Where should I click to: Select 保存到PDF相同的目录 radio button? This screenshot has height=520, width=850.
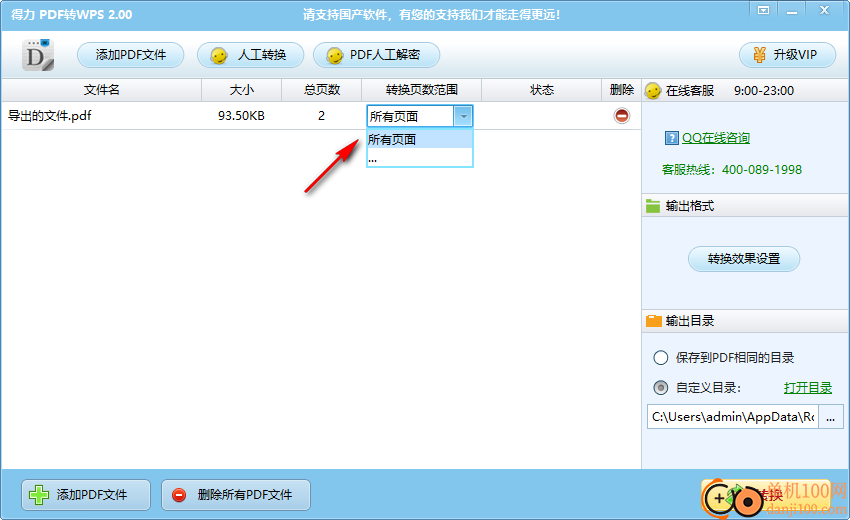tap(661, 358)
